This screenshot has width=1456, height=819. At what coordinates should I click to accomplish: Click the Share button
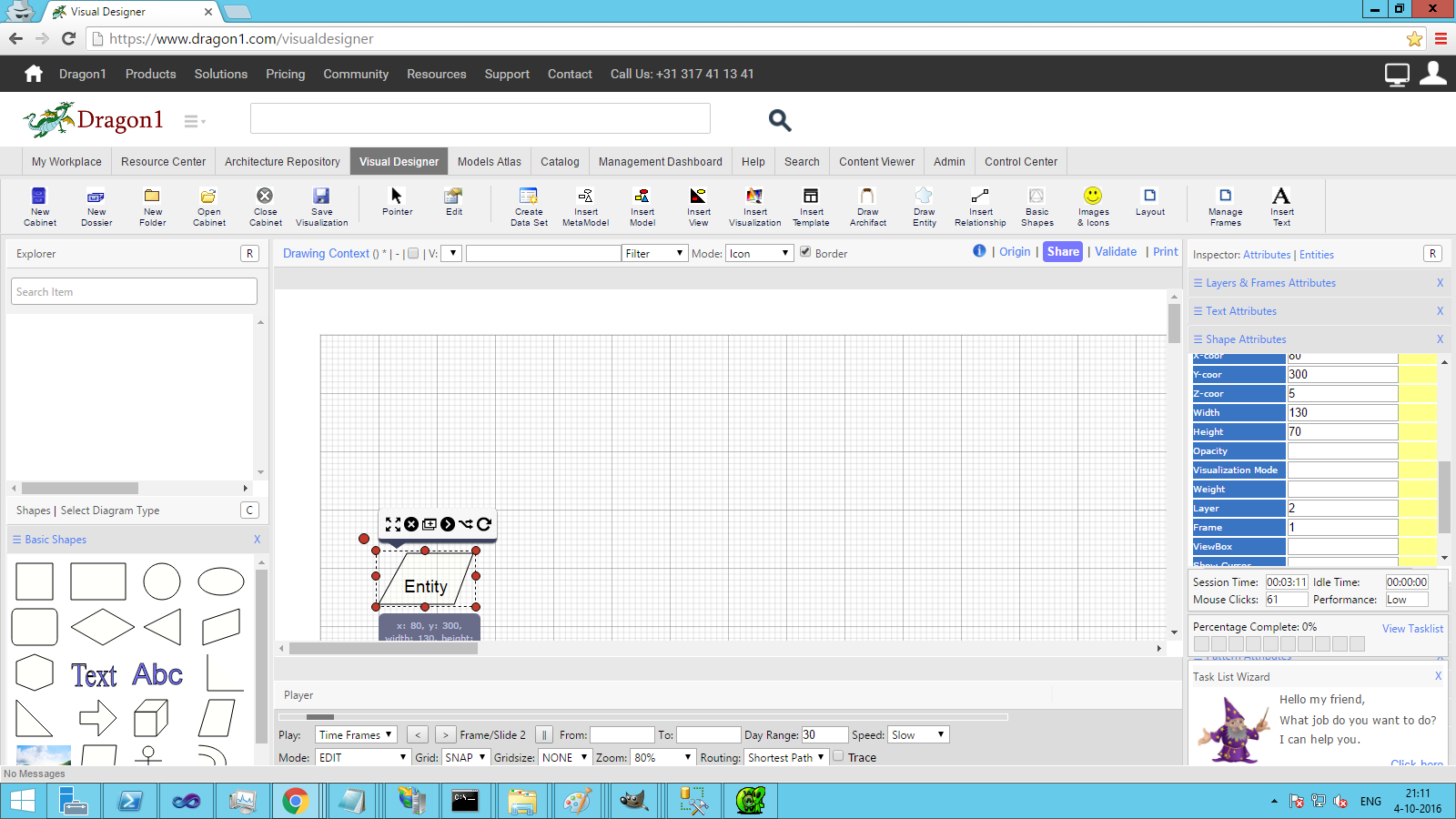point(1063,252)
